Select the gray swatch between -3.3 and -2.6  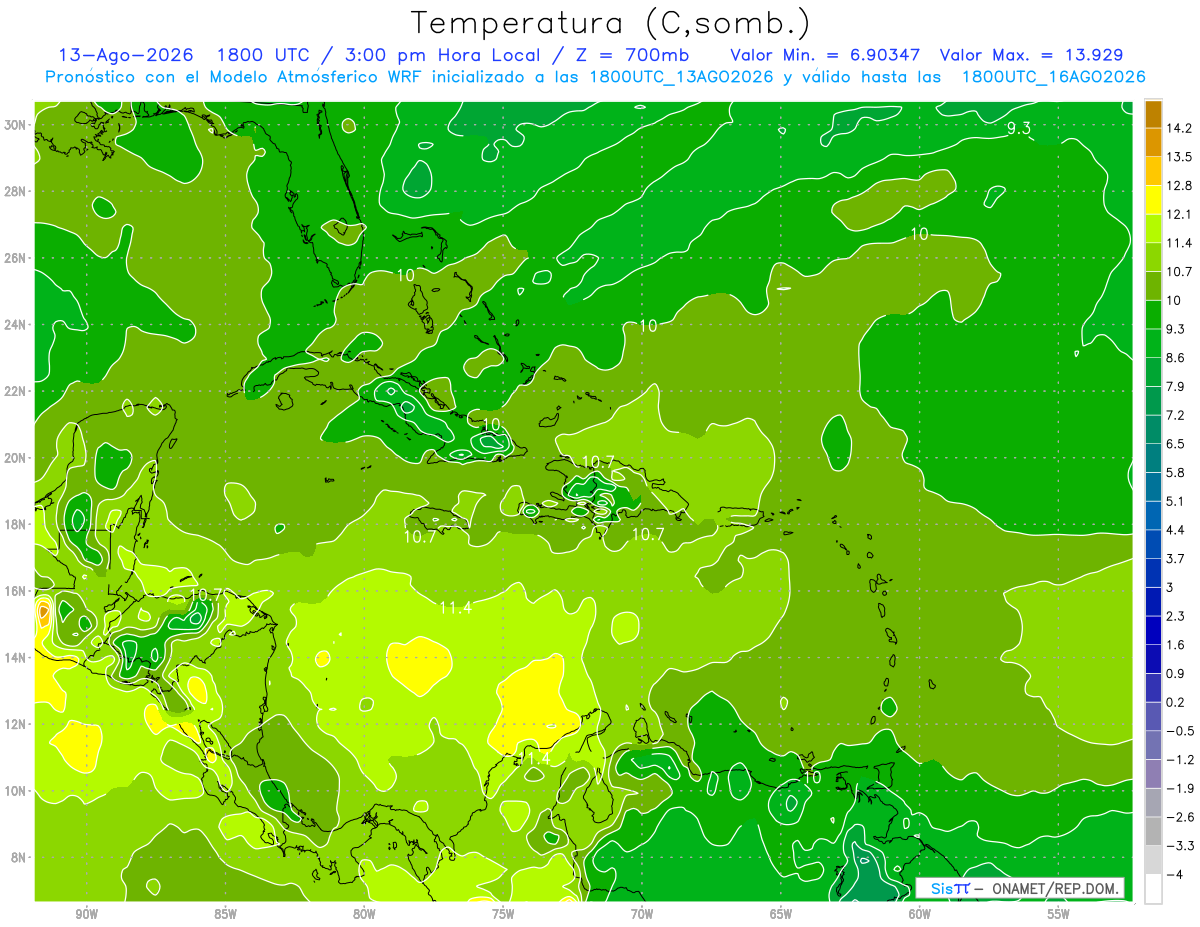point(1153,831)
